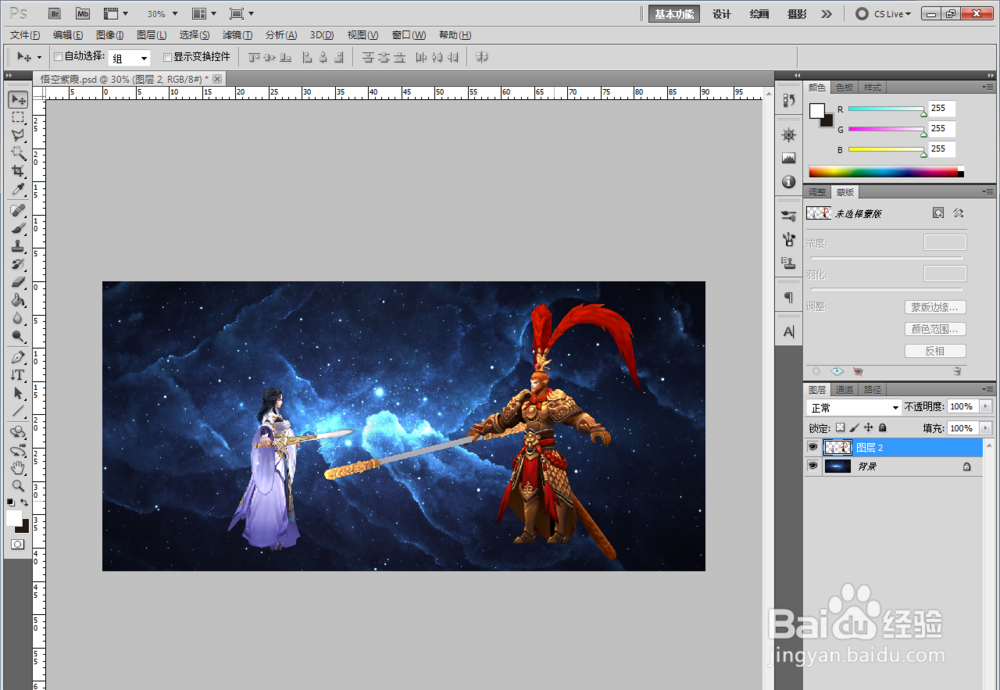Switch to the 通道 tab
1000x690 pixels.
(x=845, y=389)
